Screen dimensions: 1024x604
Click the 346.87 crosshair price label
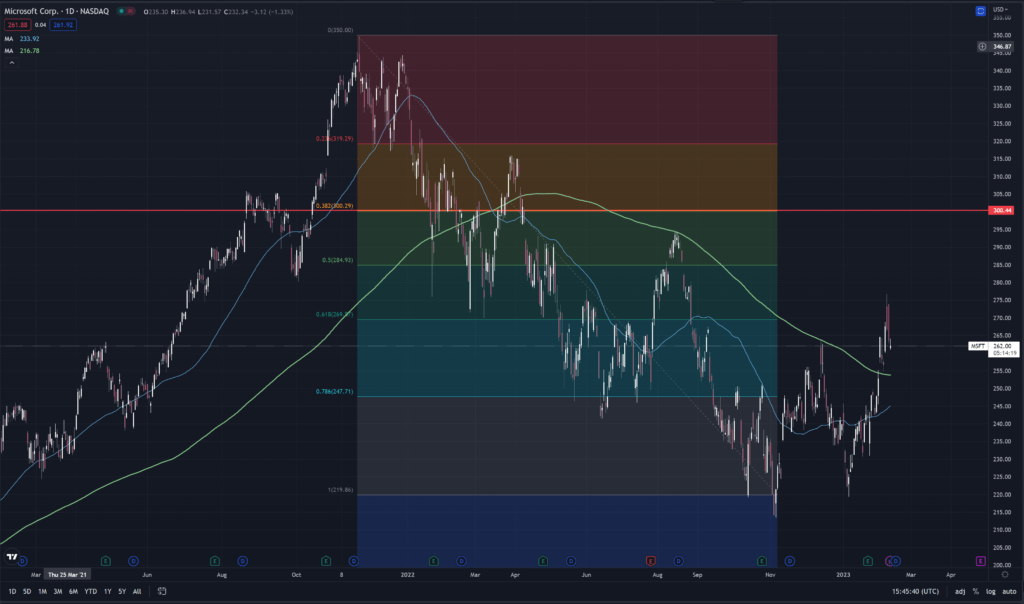[x=1002, y=46]
